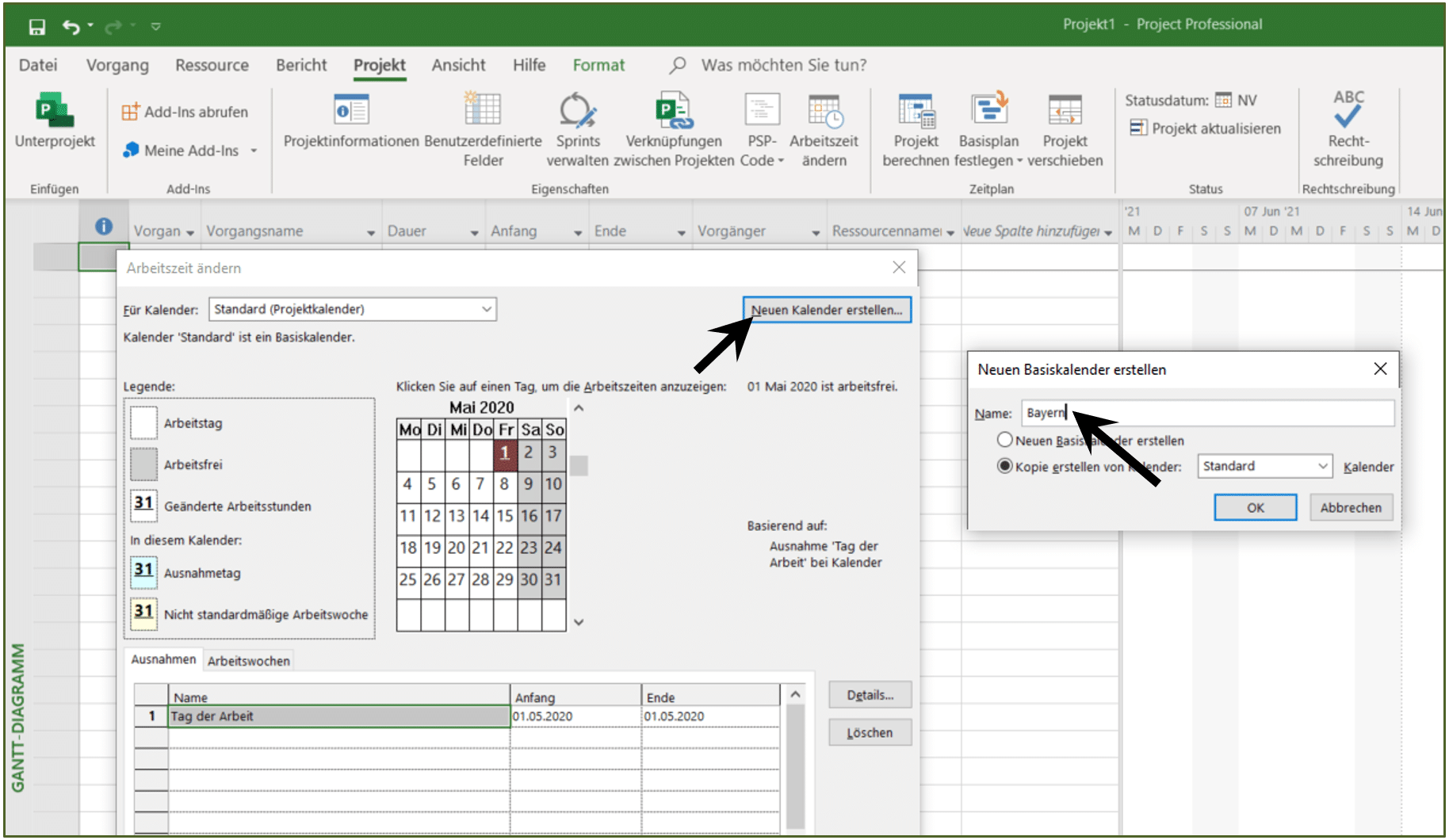Select May 15 in the calendar
The height and width of the screenshot is (840, 1449).
pyautogui.click(x=505, y=516)
